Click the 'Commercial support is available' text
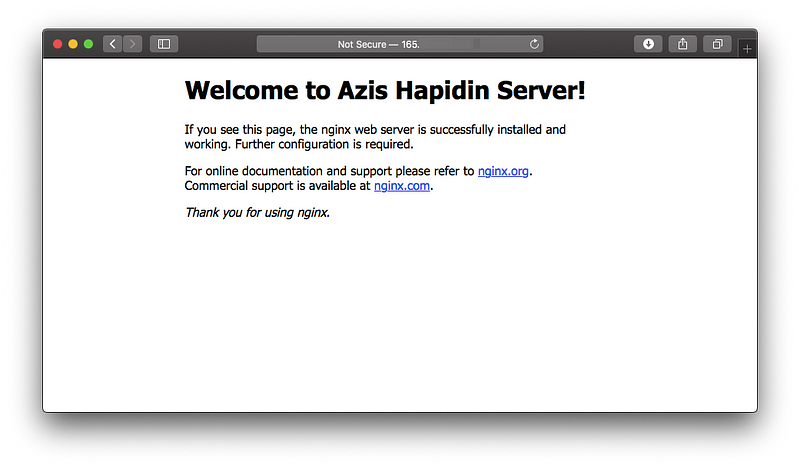Viewport: 800px width, 469px height. 275,185
